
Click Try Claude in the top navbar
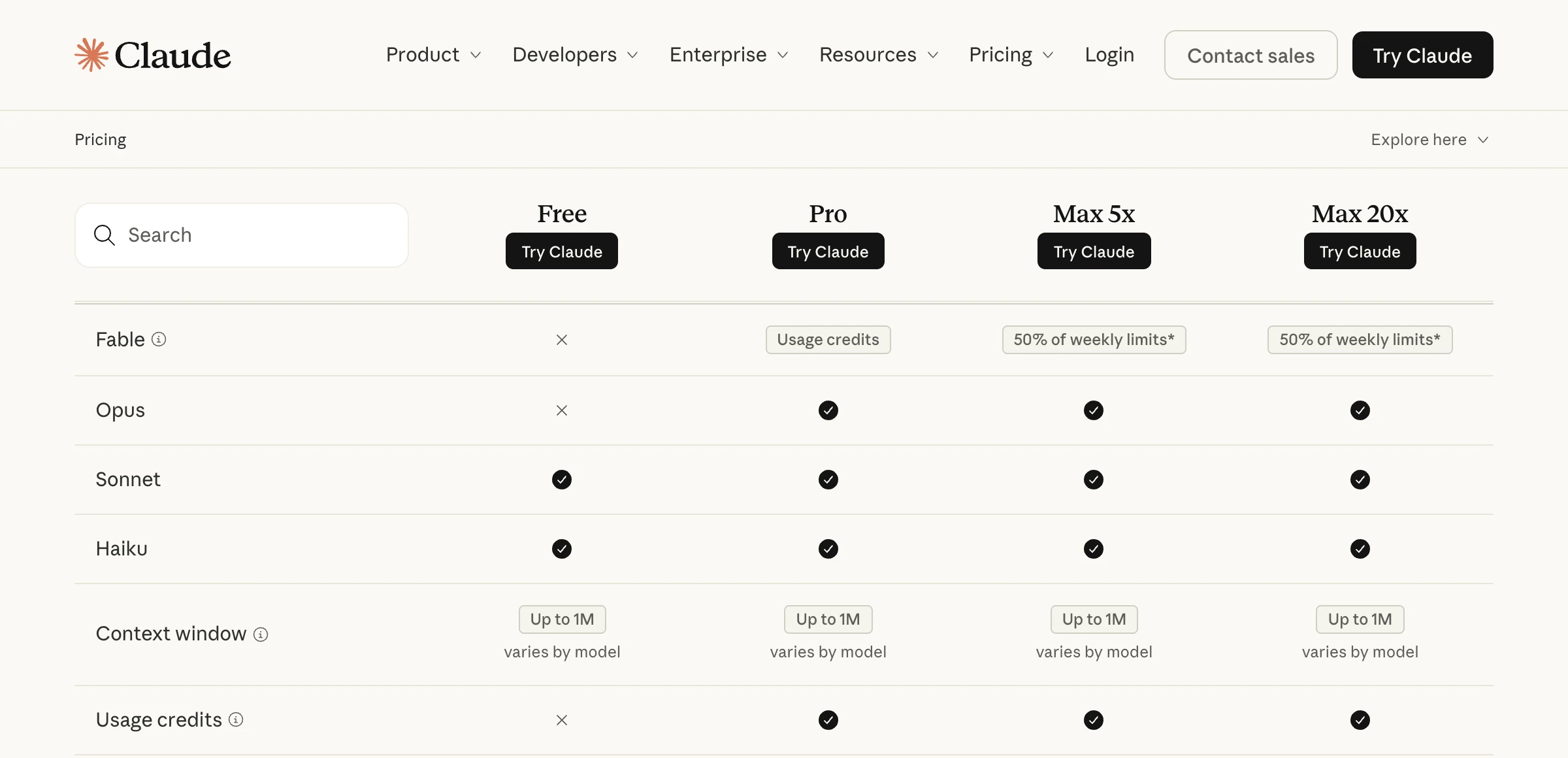(x=1422, y=55)
